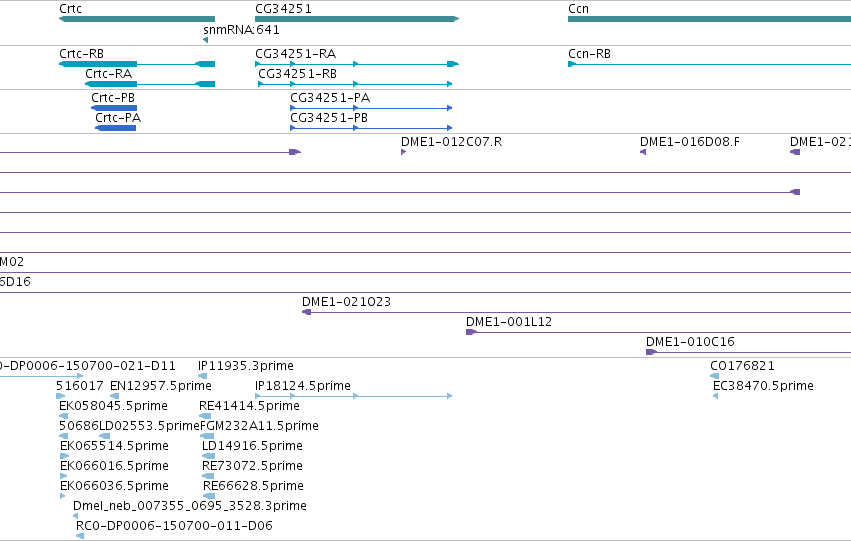Select the Ccn gene bar
The image size is (851, 541).
(x=709, y=19)
